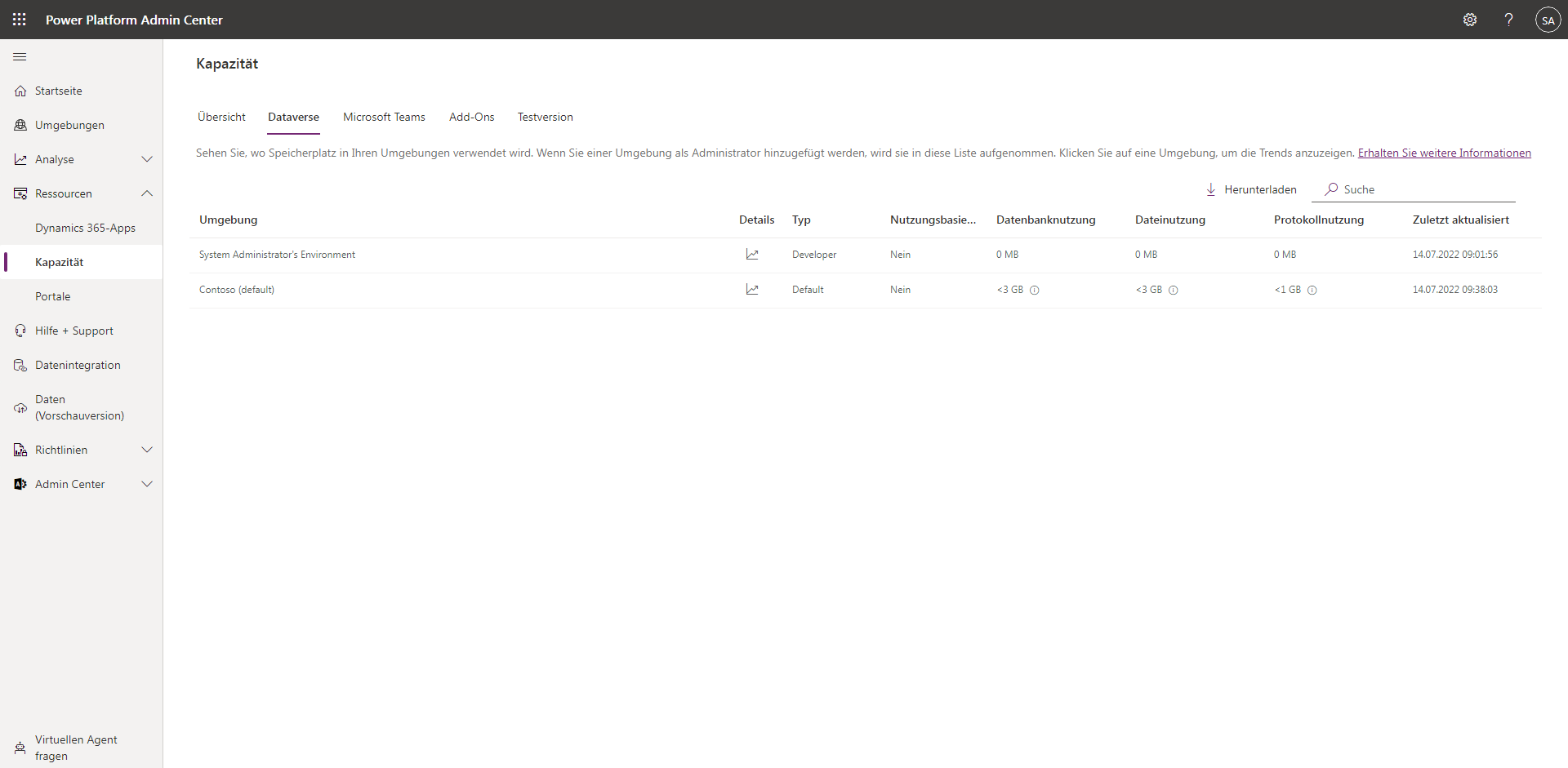Screen dimensions: 1568x768
Task: Click timestamp 14.07.2022 09:01:56
Action: (x=1455, y=255)
